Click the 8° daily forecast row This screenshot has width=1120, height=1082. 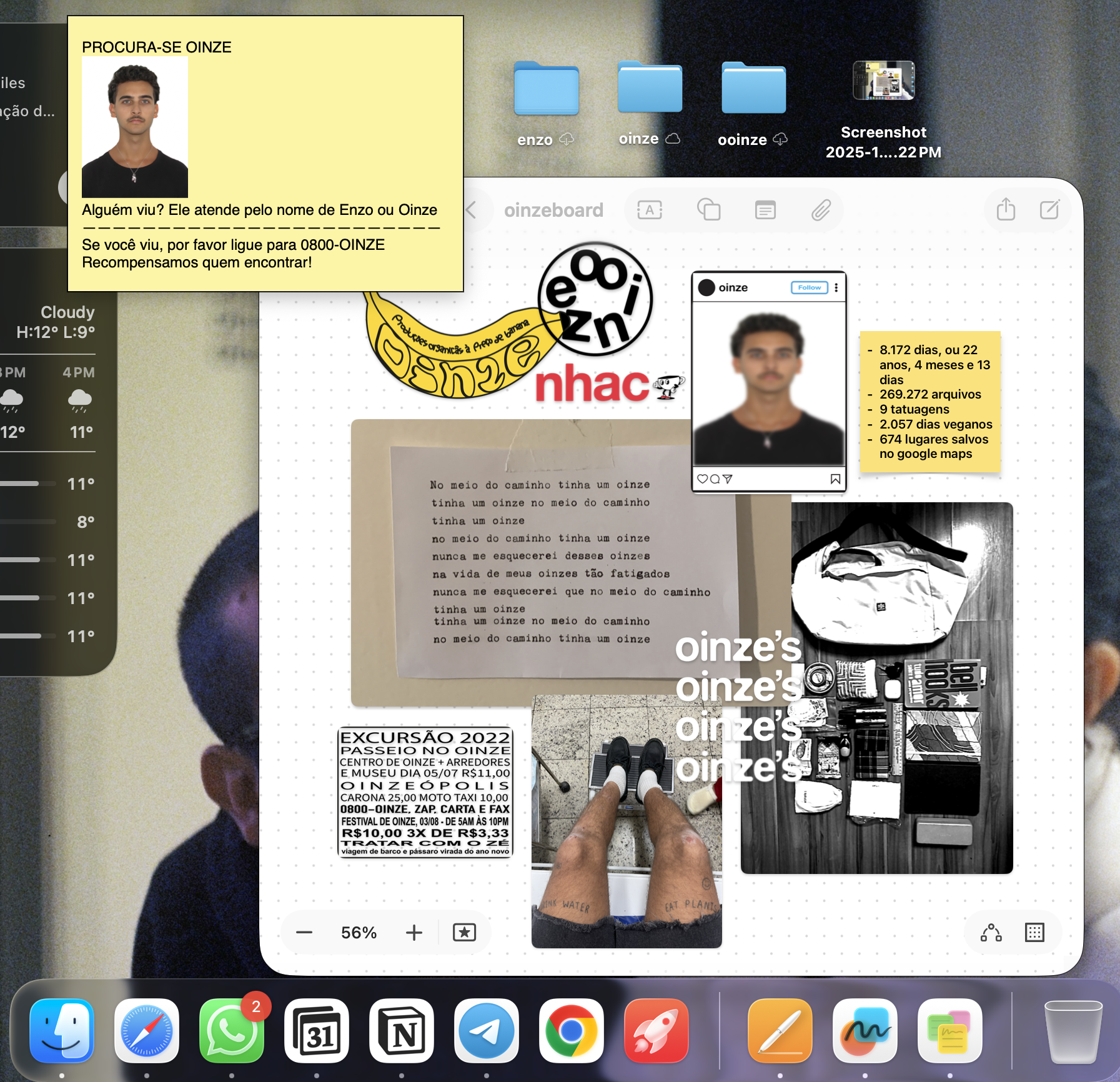click(x=47, y=522)
